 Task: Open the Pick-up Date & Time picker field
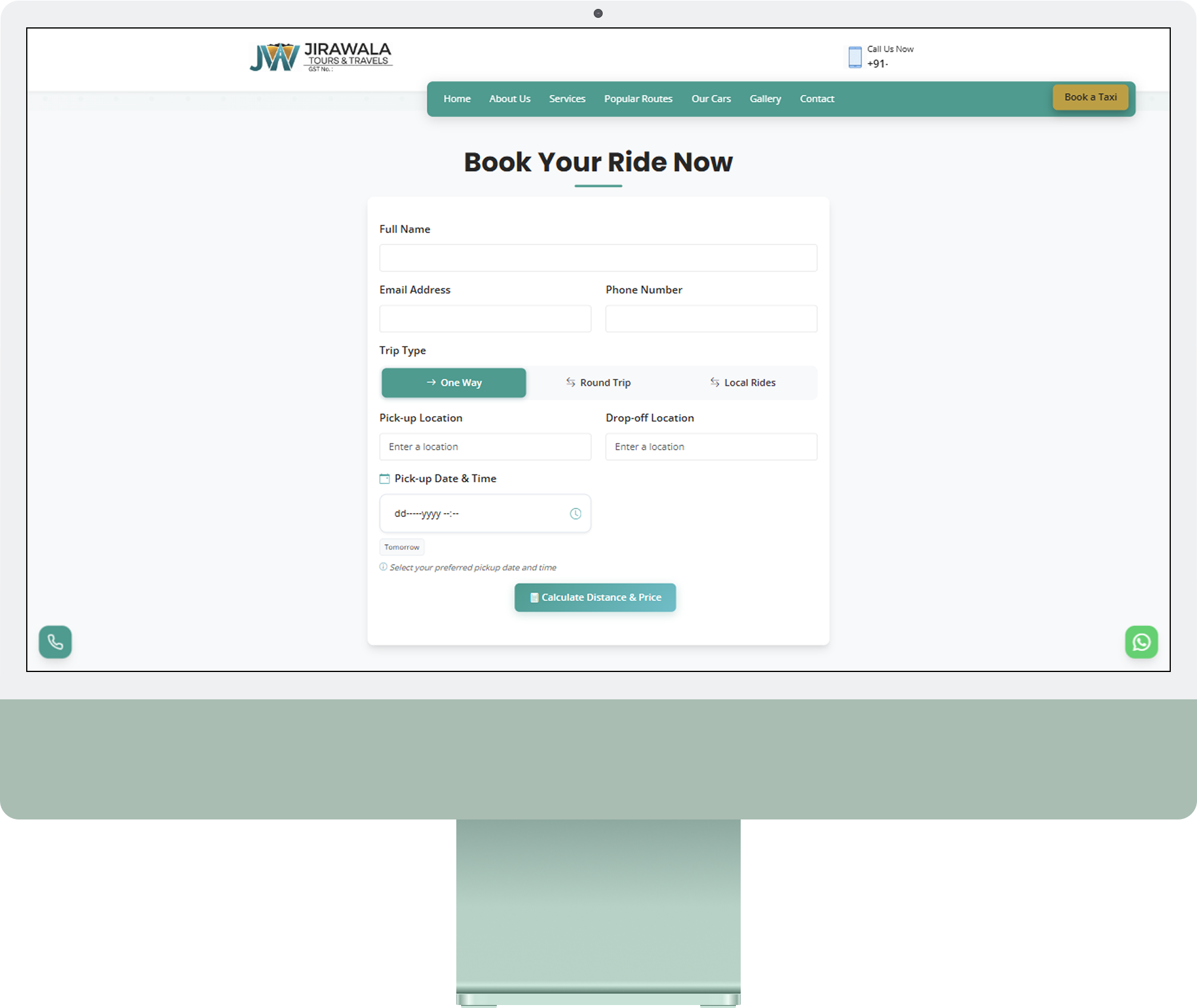(x=485, y=513)
